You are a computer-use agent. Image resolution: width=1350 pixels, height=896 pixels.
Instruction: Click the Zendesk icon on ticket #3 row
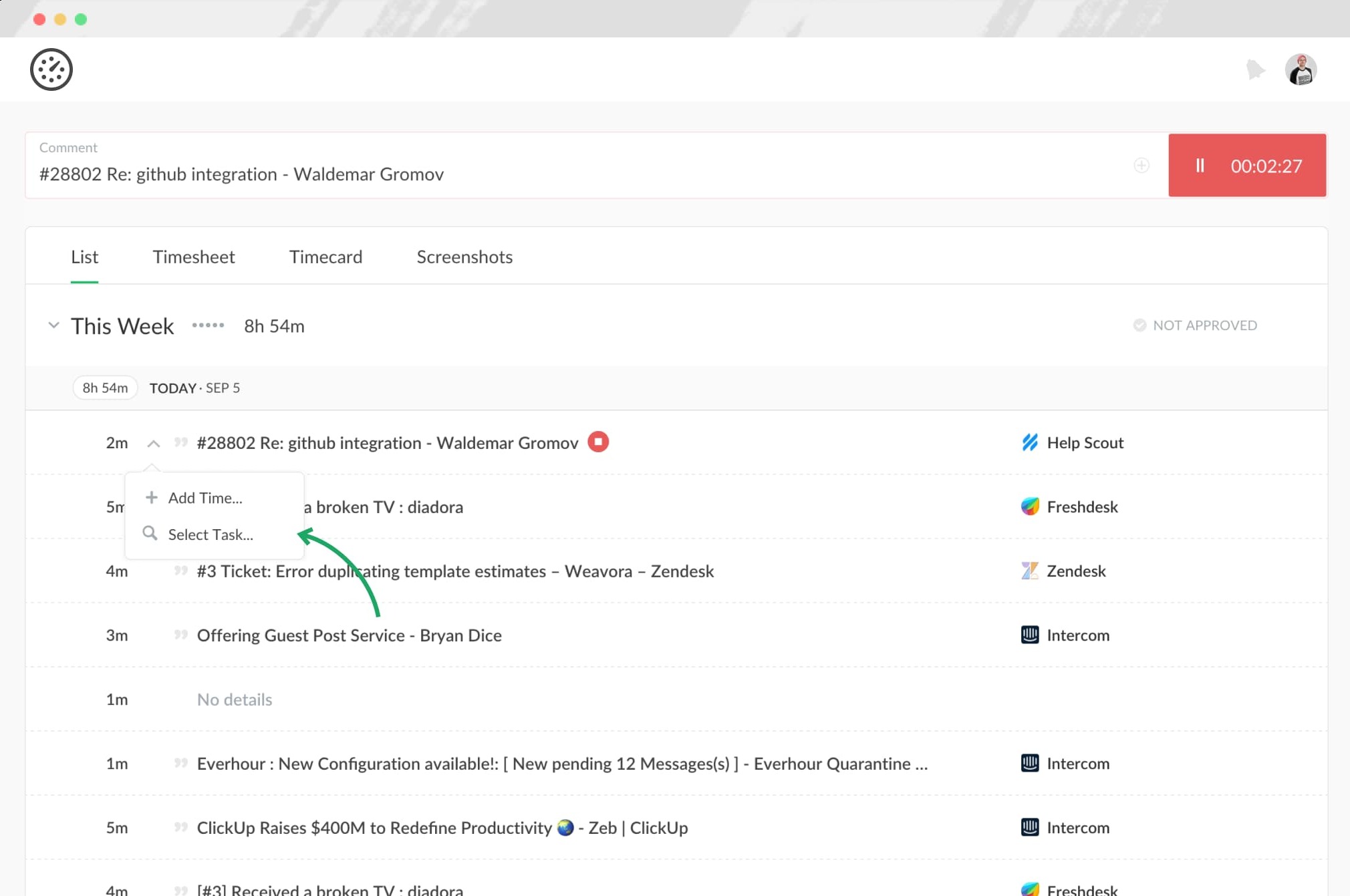1029,571
